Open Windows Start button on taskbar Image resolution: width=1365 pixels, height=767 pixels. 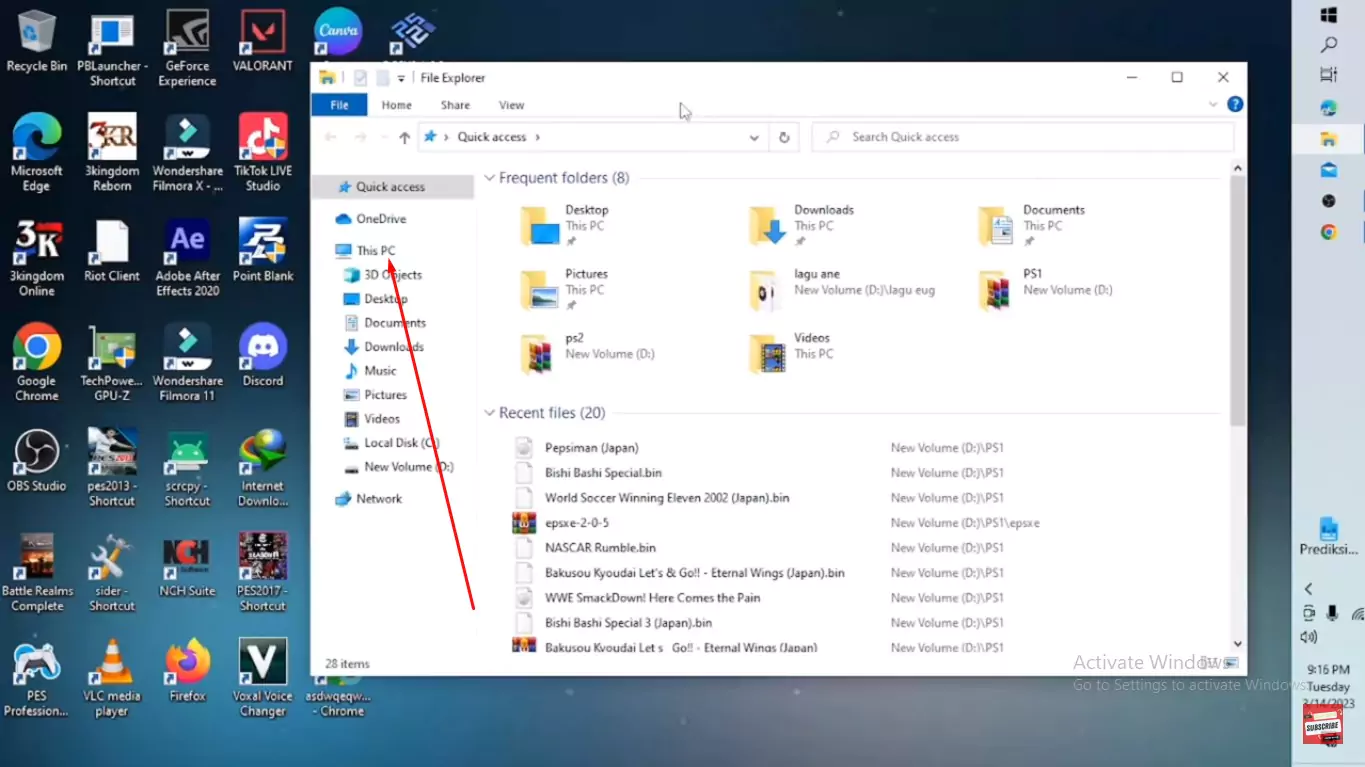pos(1329,15)
